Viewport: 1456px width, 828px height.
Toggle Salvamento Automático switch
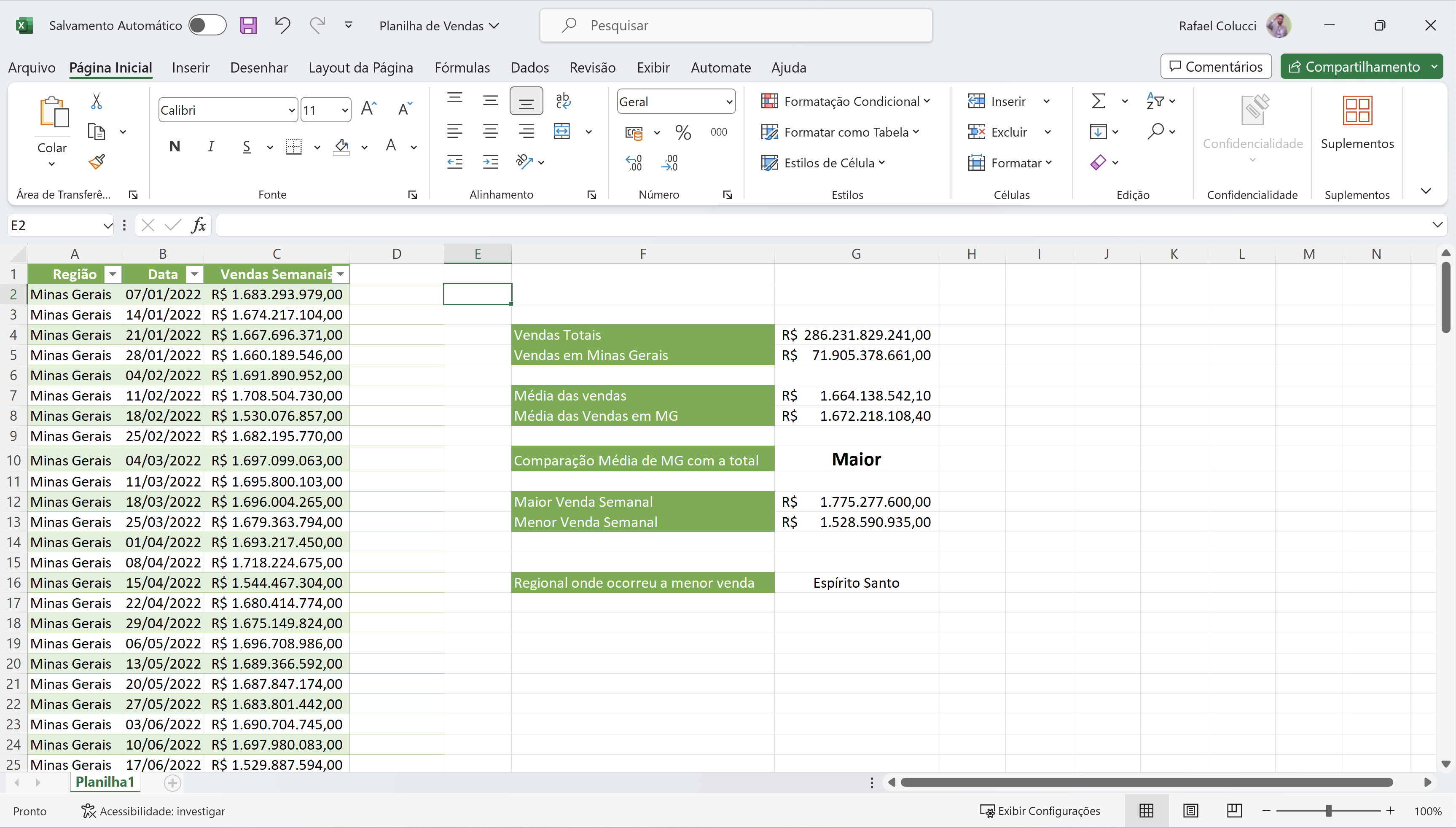207,25
